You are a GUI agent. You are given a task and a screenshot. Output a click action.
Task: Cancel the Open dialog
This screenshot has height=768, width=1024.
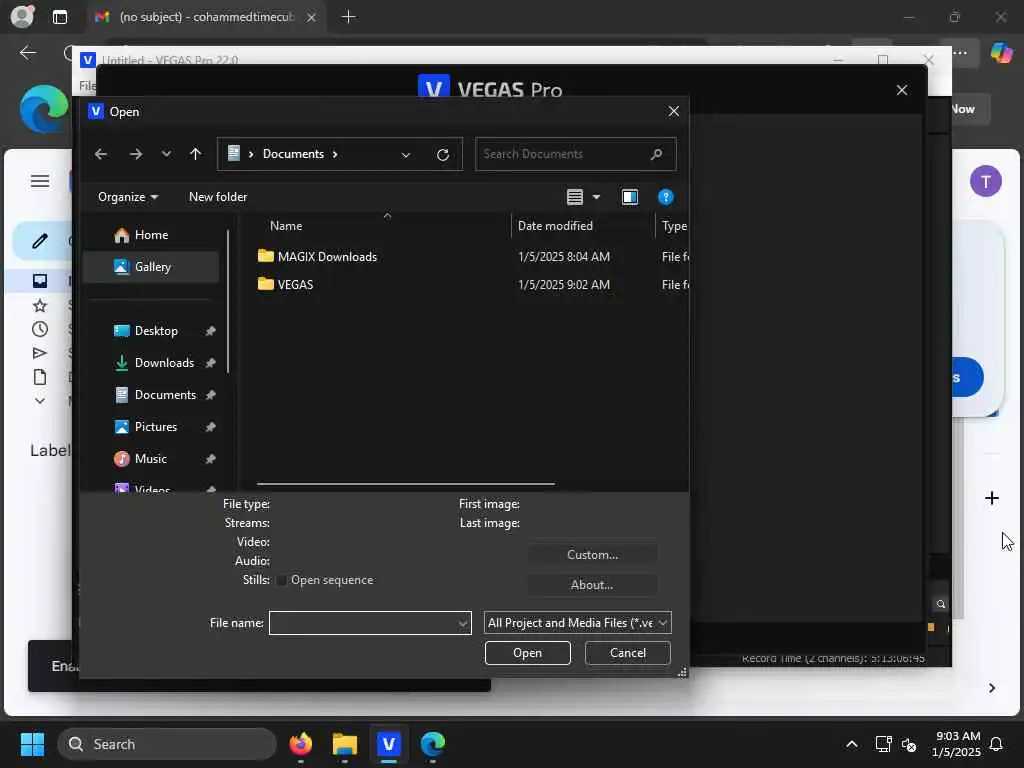pyautogui.click(x=628, y=653)
